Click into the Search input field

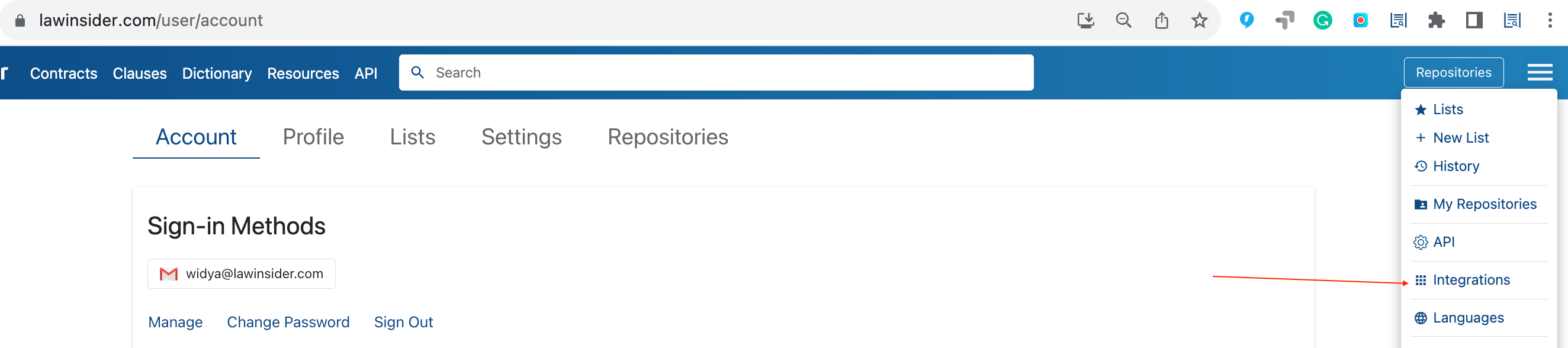716,72
